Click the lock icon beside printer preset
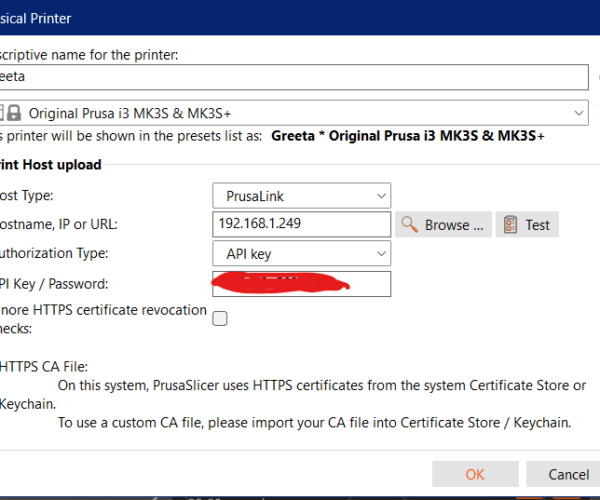Viewport: 600px width, 500px height. coord(14,113)
